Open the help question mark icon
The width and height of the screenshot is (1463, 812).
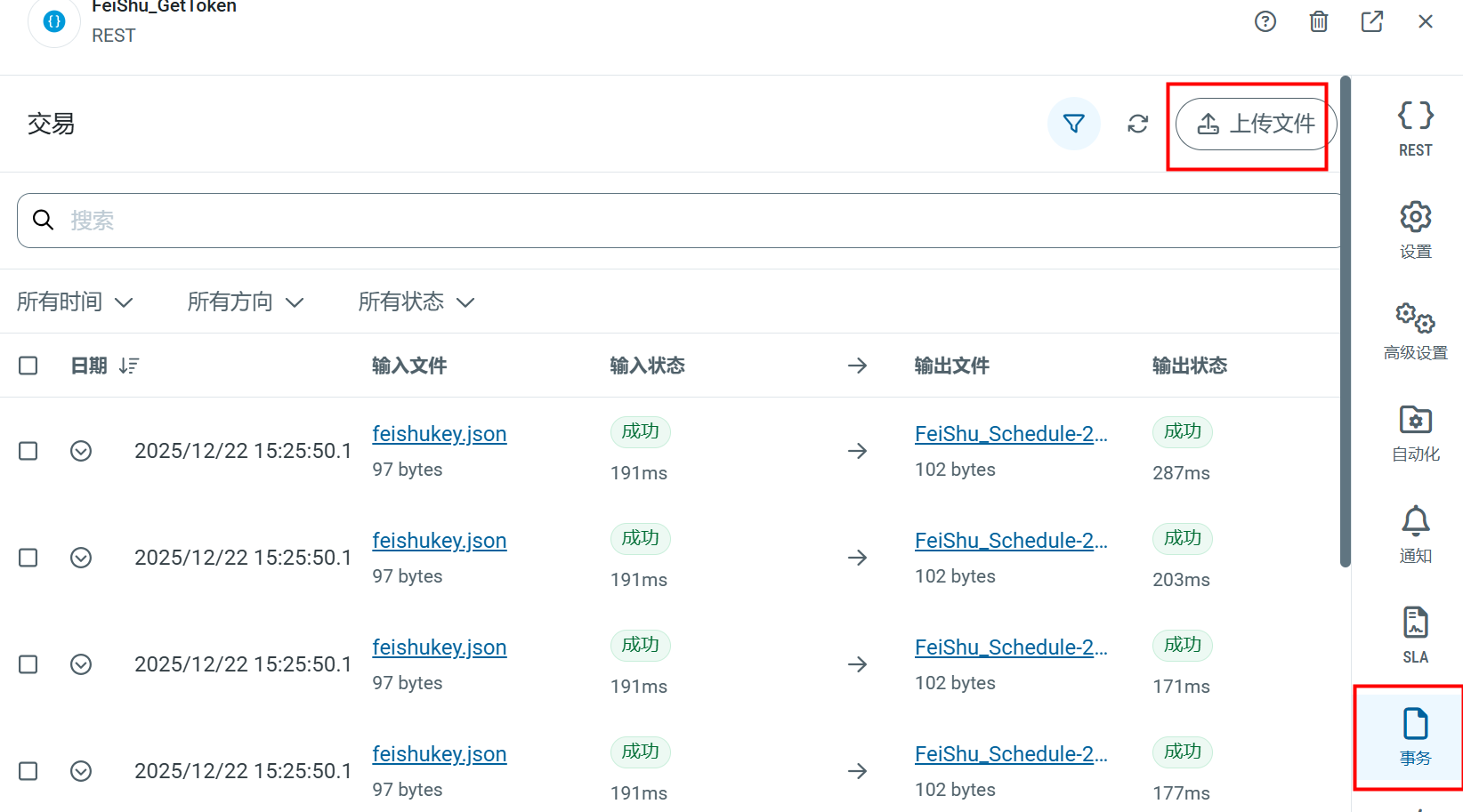(1265, 21)
